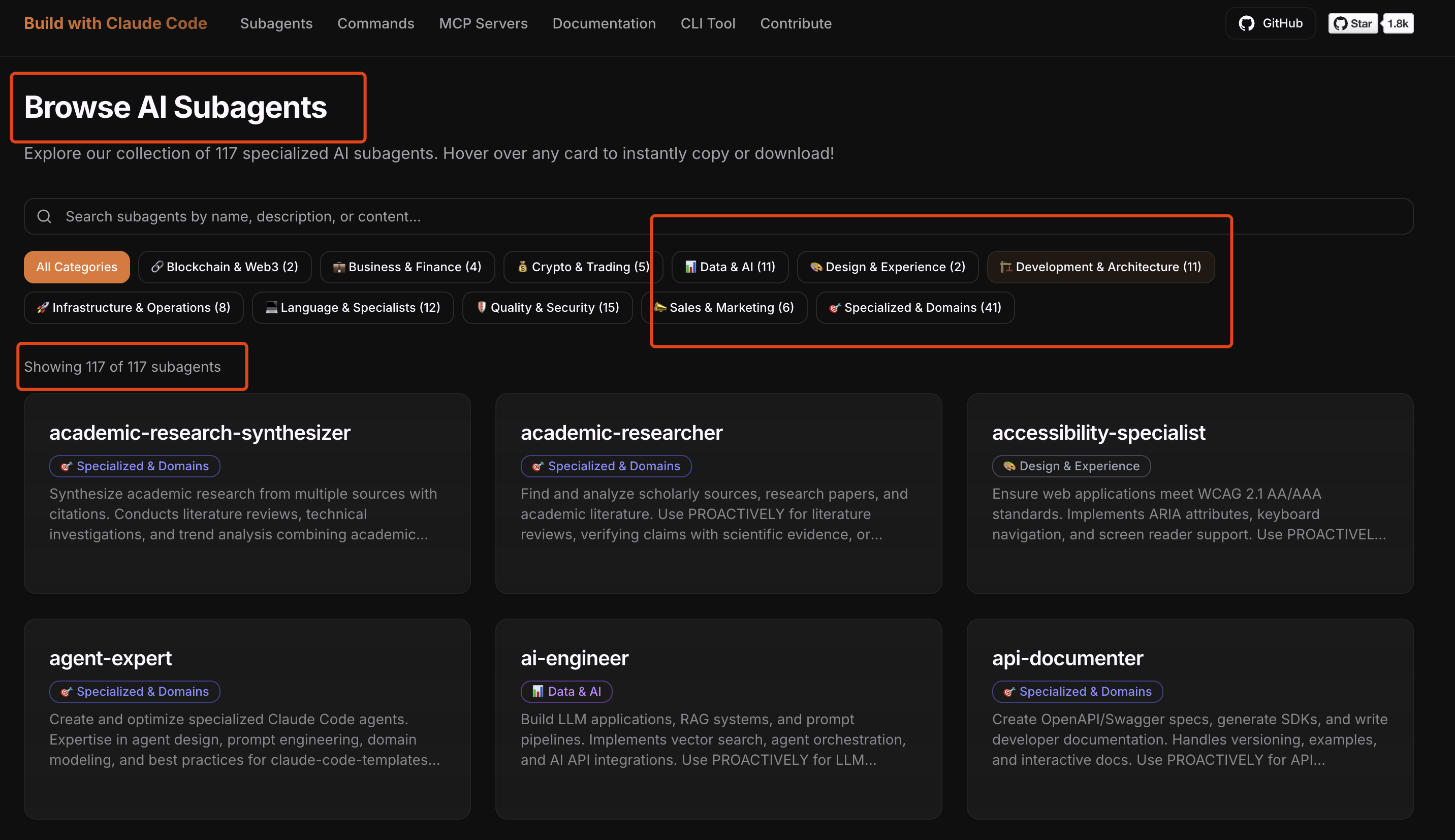Select Quality & Security category chip
The height and width of the screenshot is (840, 1455).
[547, 307]
